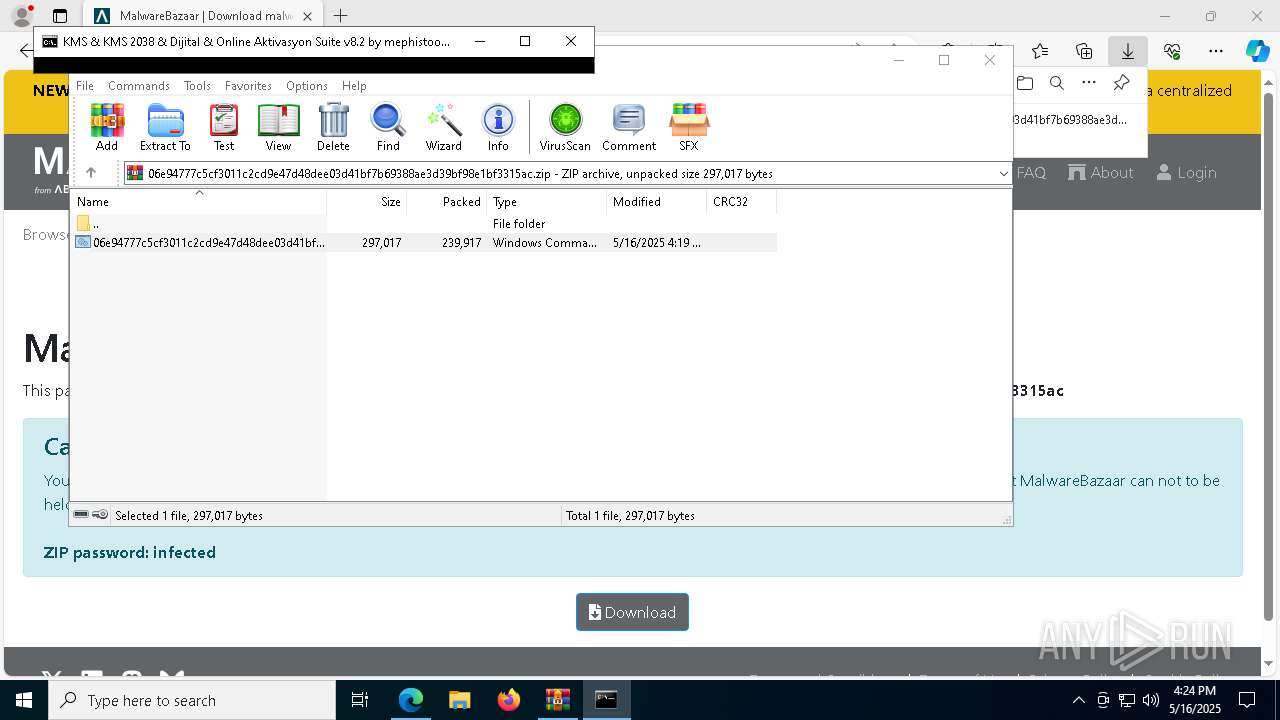
Task: Show archive Info
Action: (498, 127)
